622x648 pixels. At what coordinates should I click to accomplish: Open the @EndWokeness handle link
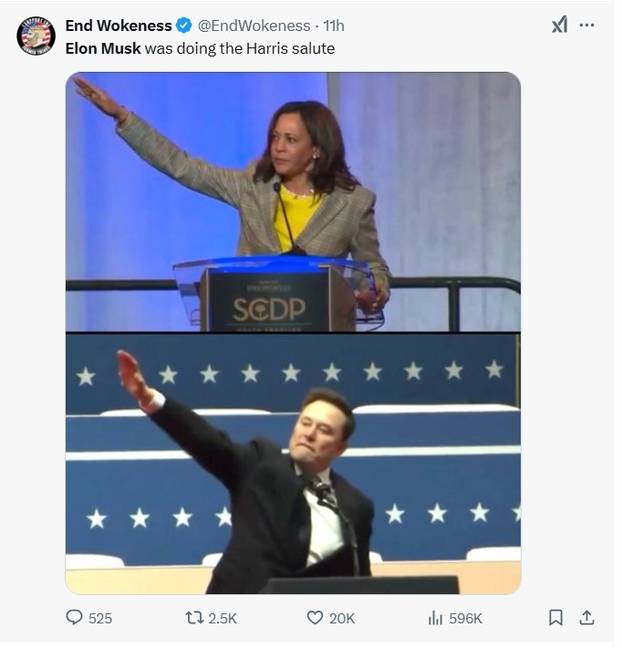[x=254, y=26]
